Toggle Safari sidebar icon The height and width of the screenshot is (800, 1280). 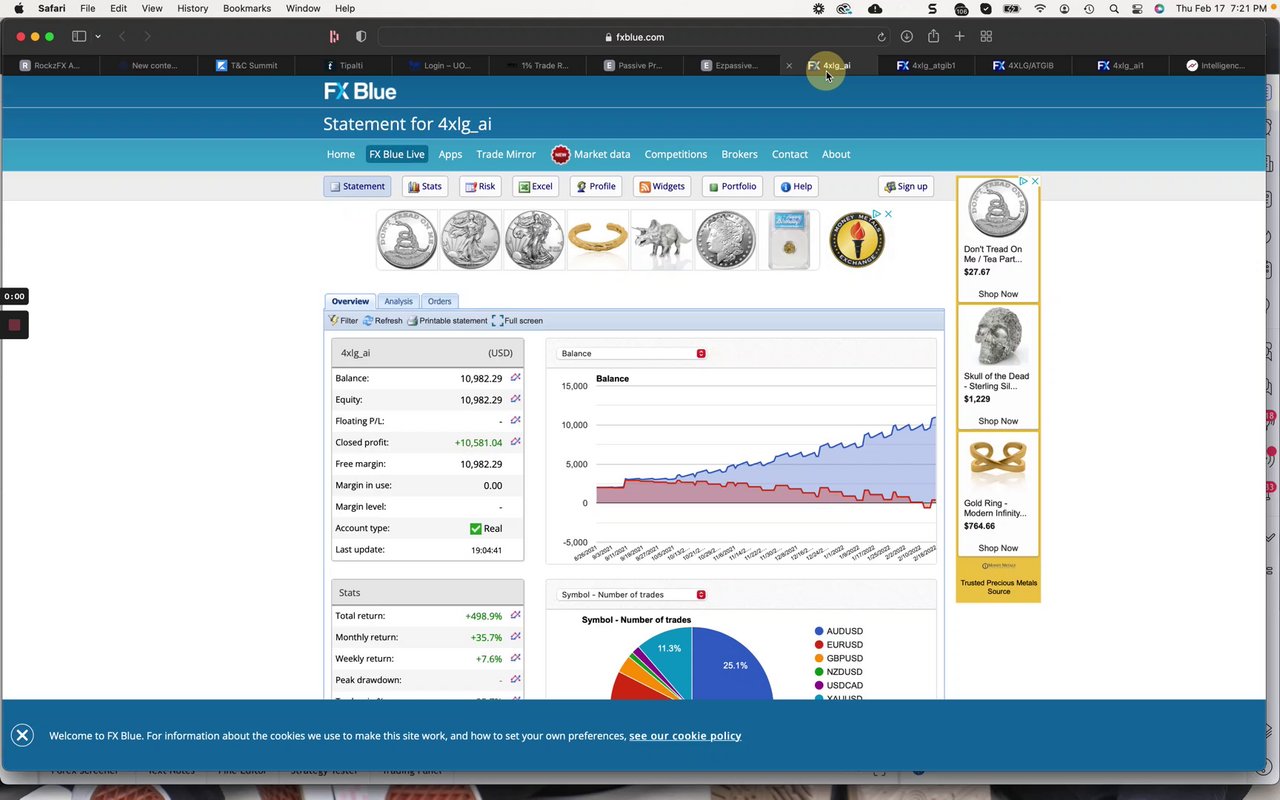click(x=79, y=37)
